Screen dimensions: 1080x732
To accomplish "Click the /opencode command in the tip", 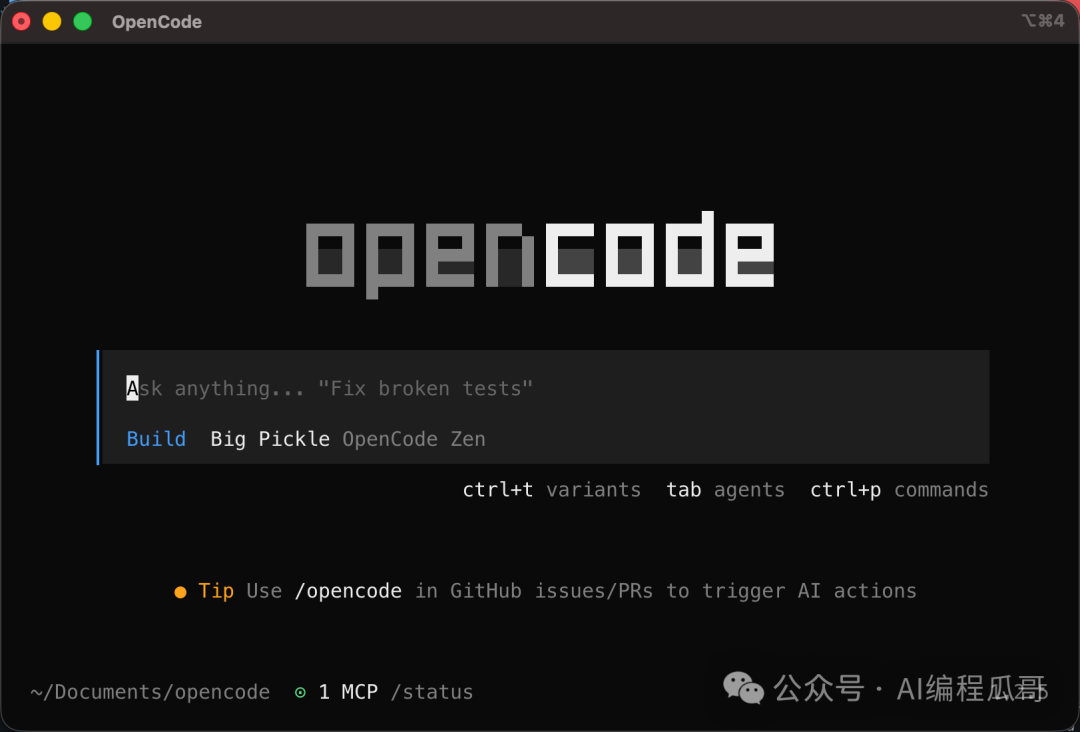I will click(348, 591).
